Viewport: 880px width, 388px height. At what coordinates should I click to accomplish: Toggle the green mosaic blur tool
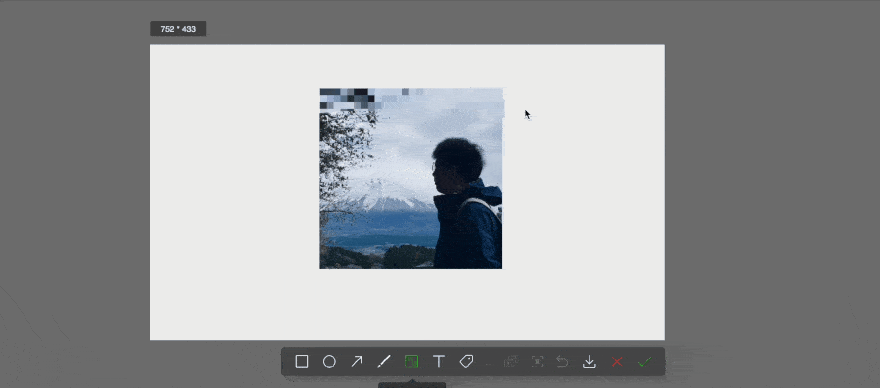click(411, 362)
